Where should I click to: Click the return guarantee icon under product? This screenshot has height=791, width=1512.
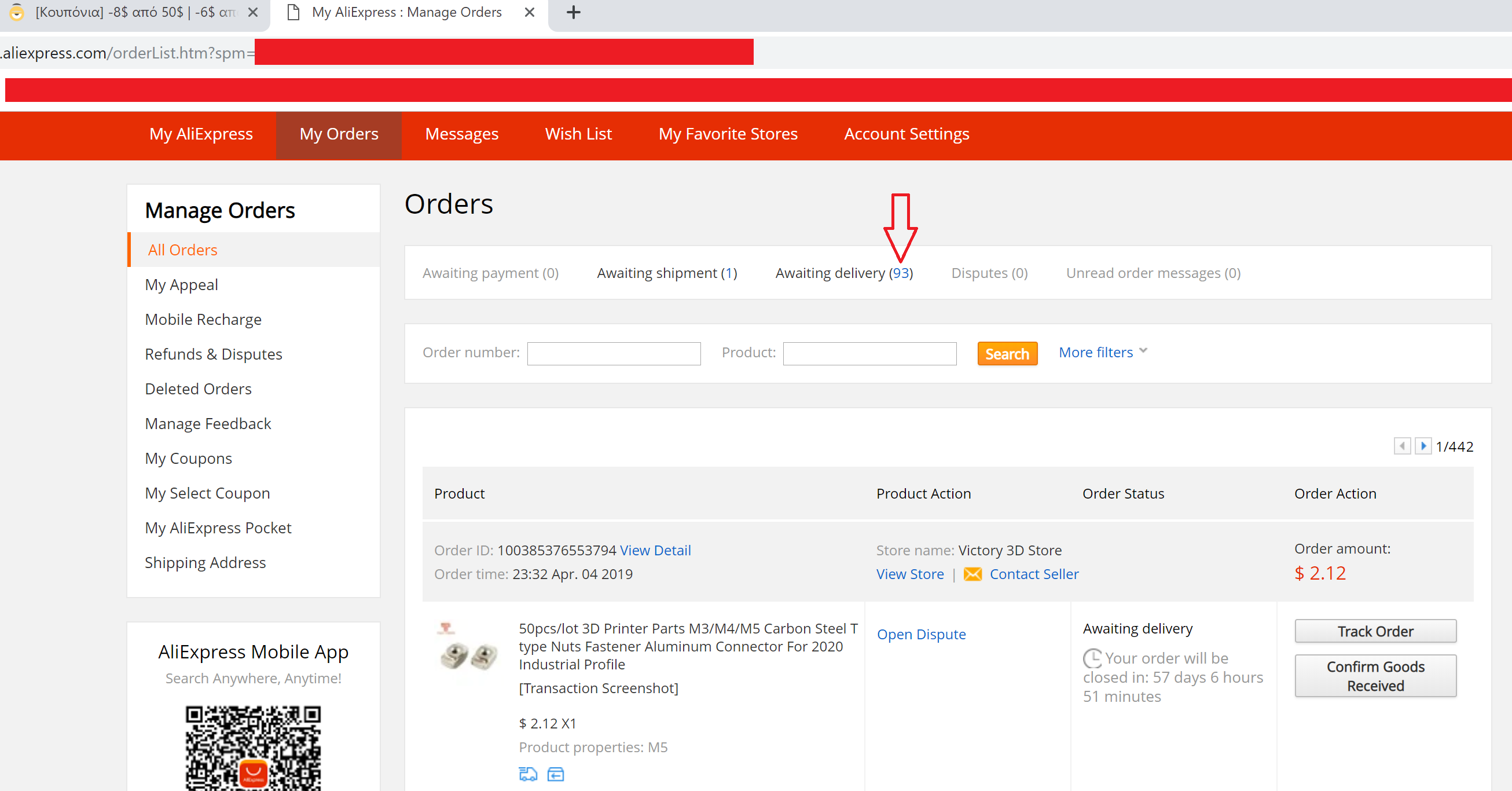click(x=555, y=774)
